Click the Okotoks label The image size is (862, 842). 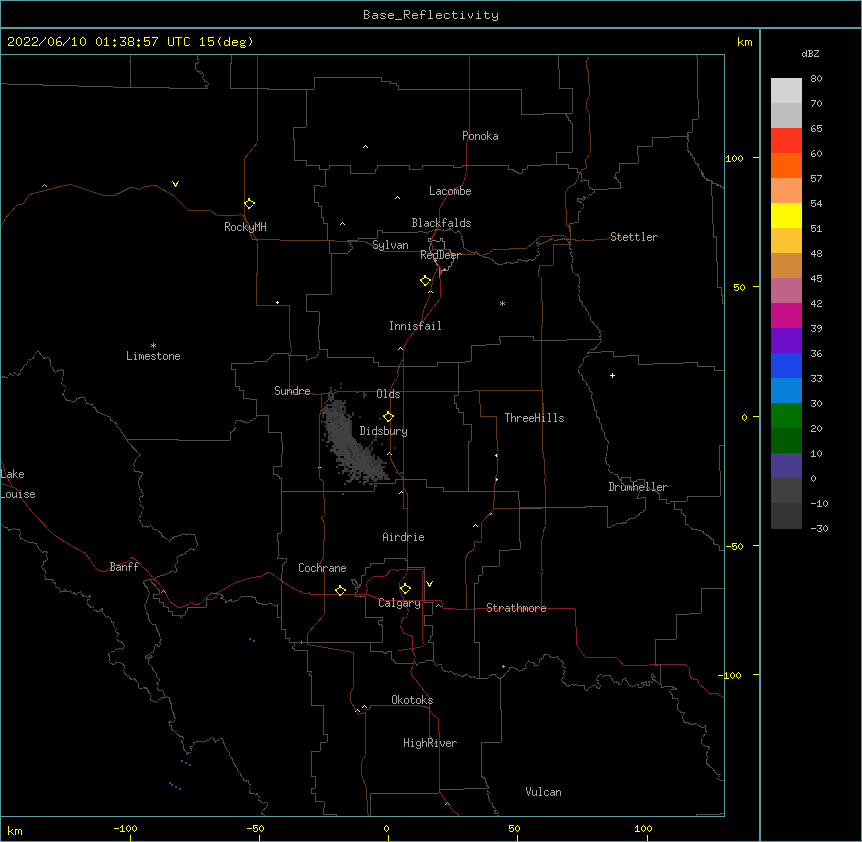(412, 700)
